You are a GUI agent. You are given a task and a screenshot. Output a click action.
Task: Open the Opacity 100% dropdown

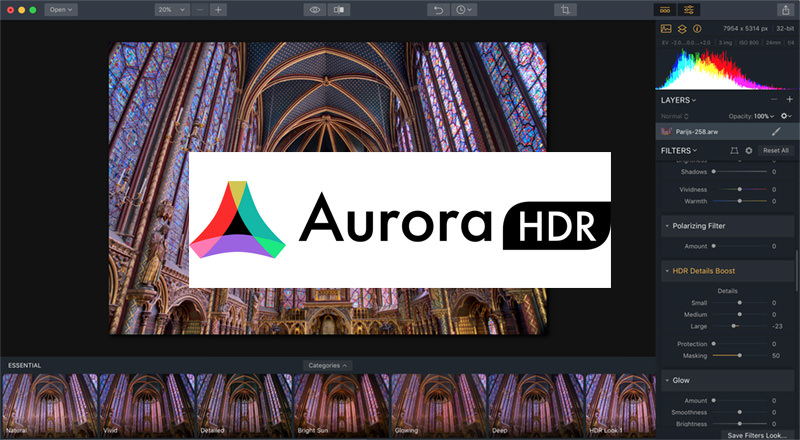[x=751, y=116]
